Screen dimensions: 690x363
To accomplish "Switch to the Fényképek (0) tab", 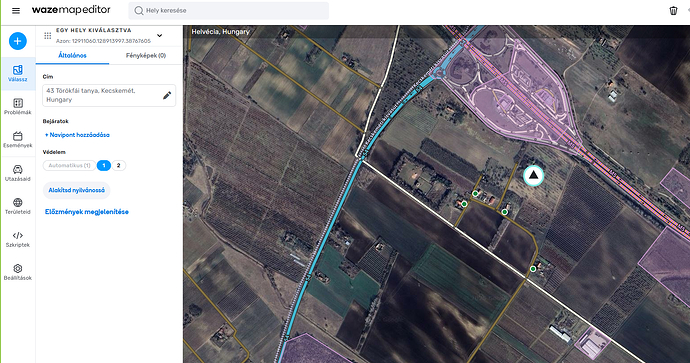I will tap(146, 55).
